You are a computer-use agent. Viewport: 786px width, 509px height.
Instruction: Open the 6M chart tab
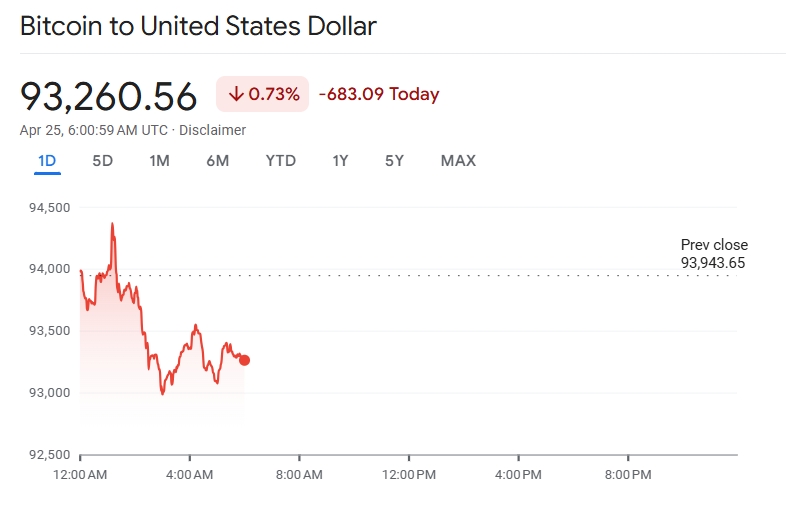(217, 160)
